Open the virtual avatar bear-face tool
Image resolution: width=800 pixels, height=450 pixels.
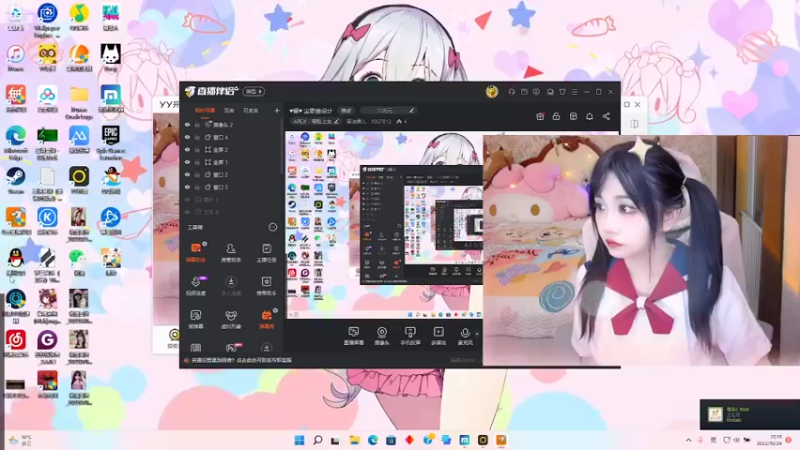tap(231, 319)
